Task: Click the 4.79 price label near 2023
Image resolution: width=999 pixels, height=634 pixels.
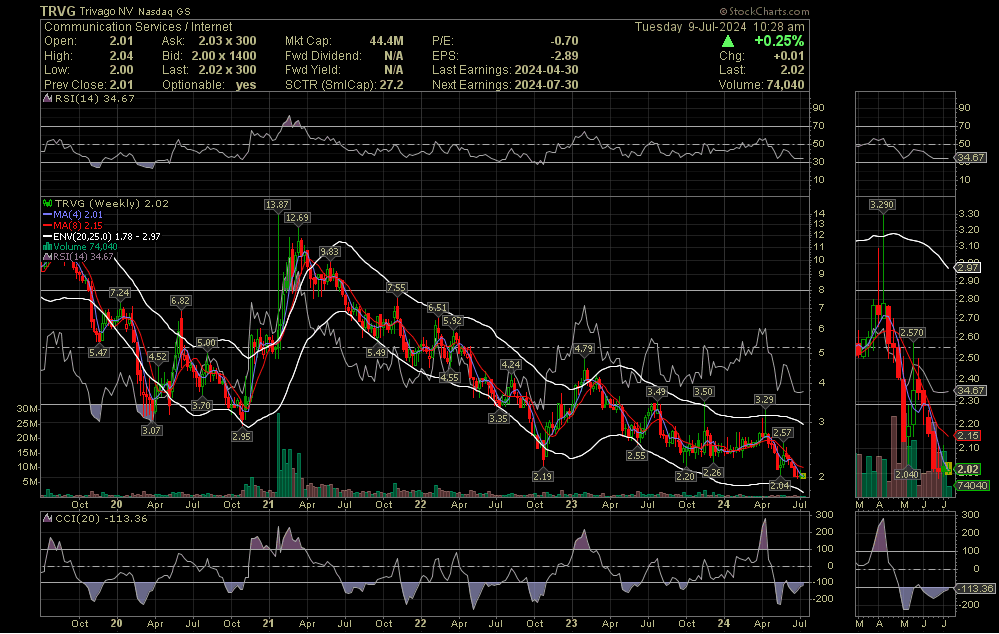Action: [584, 349]
